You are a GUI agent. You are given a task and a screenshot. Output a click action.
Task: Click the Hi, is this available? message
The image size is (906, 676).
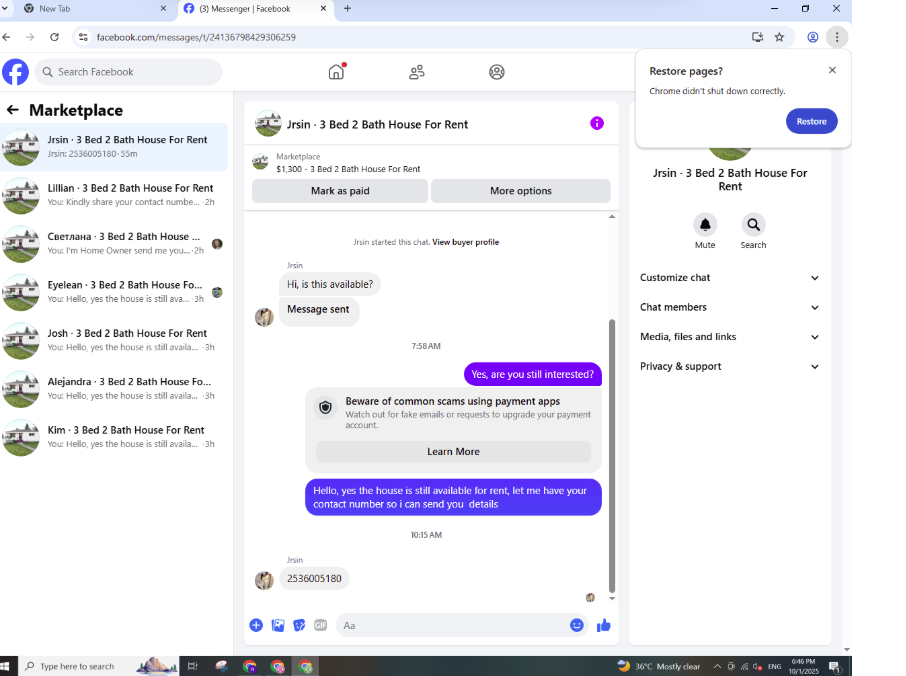(330, 284)
